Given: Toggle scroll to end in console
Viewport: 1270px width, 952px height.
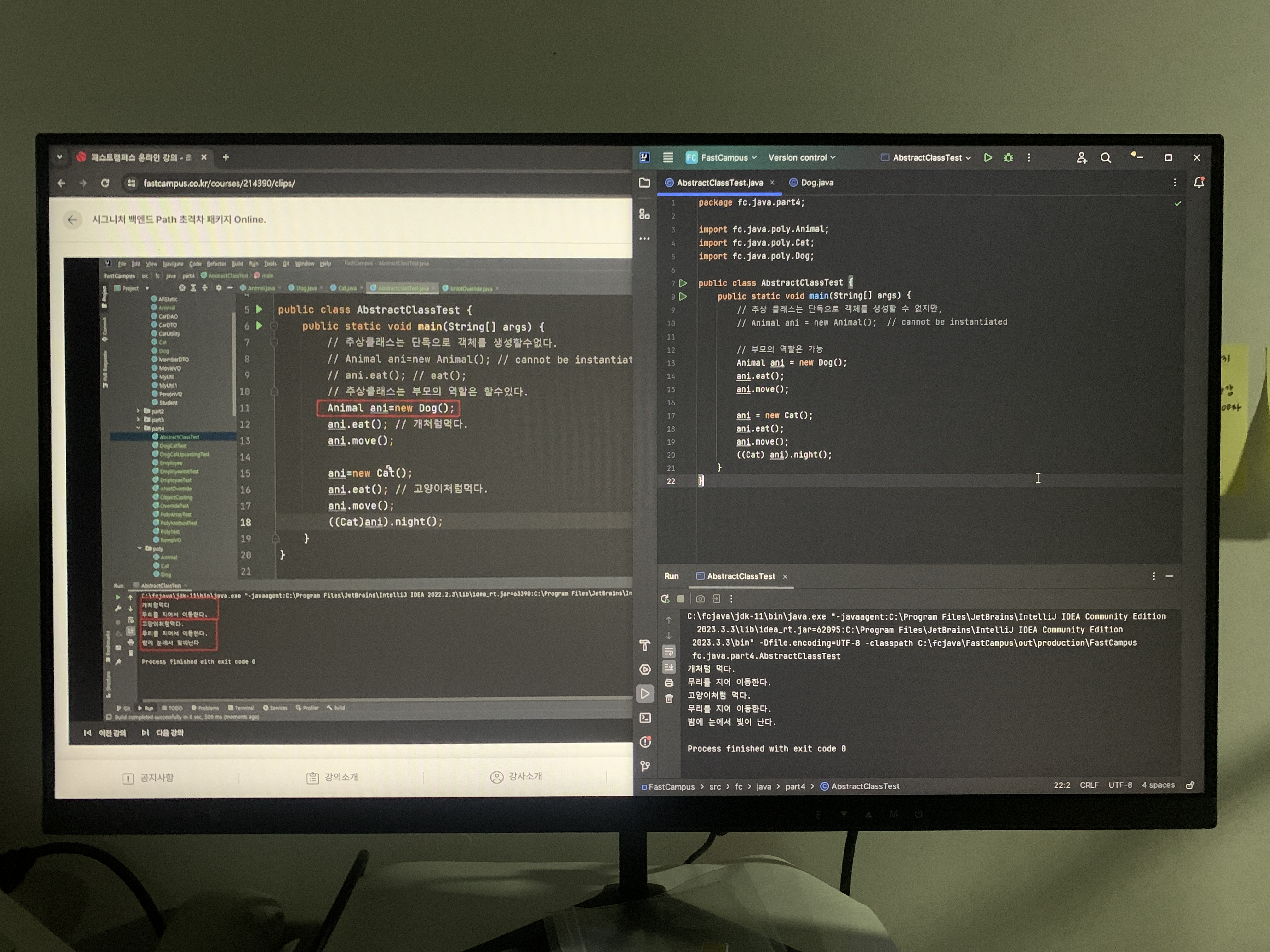Looking at the screenshot, I should click(x=669, y=667).
